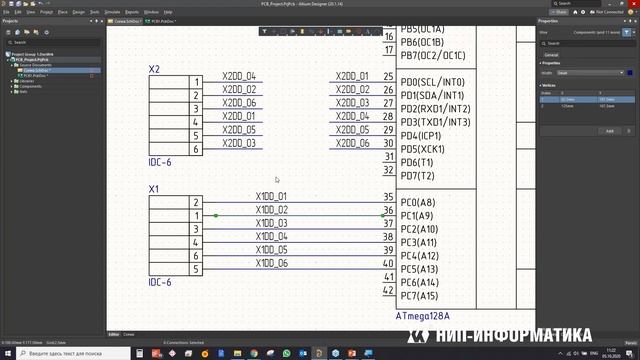Viewport: 640px width, 360px height.
Task: Click the save icon in the title bar
Action: pyautogui.click(x=11, y=4)
